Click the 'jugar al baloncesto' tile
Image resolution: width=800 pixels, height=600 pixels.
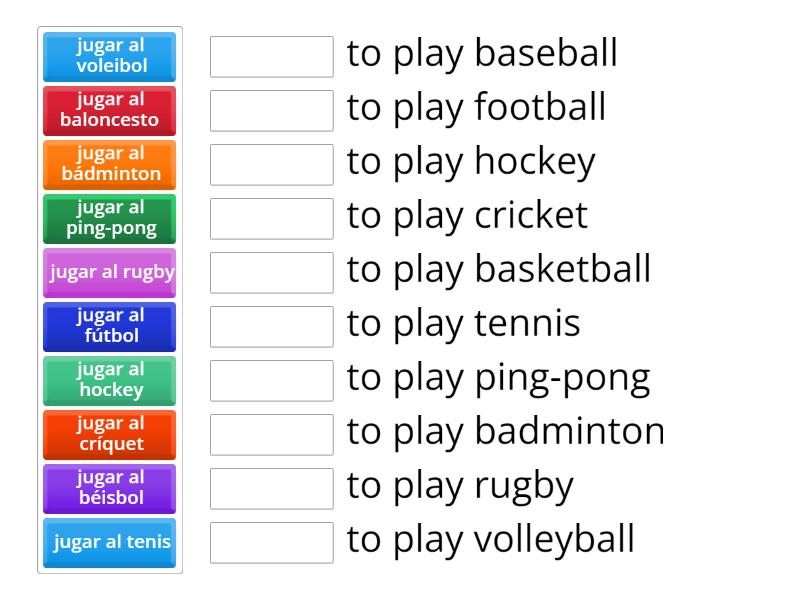pyautogui.click(x=109, y=111)
